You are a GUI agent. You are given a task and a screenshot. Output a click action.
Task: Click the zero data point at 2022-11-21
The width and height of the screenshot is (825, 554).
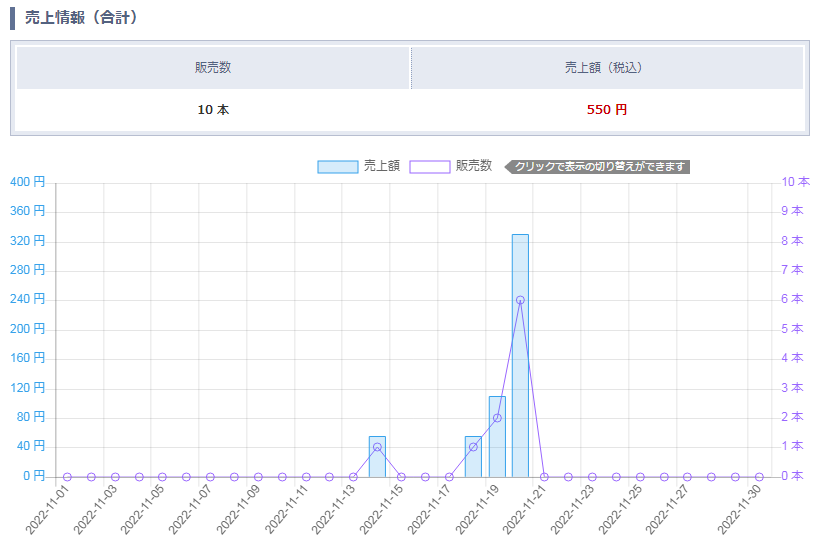point(545,477)
